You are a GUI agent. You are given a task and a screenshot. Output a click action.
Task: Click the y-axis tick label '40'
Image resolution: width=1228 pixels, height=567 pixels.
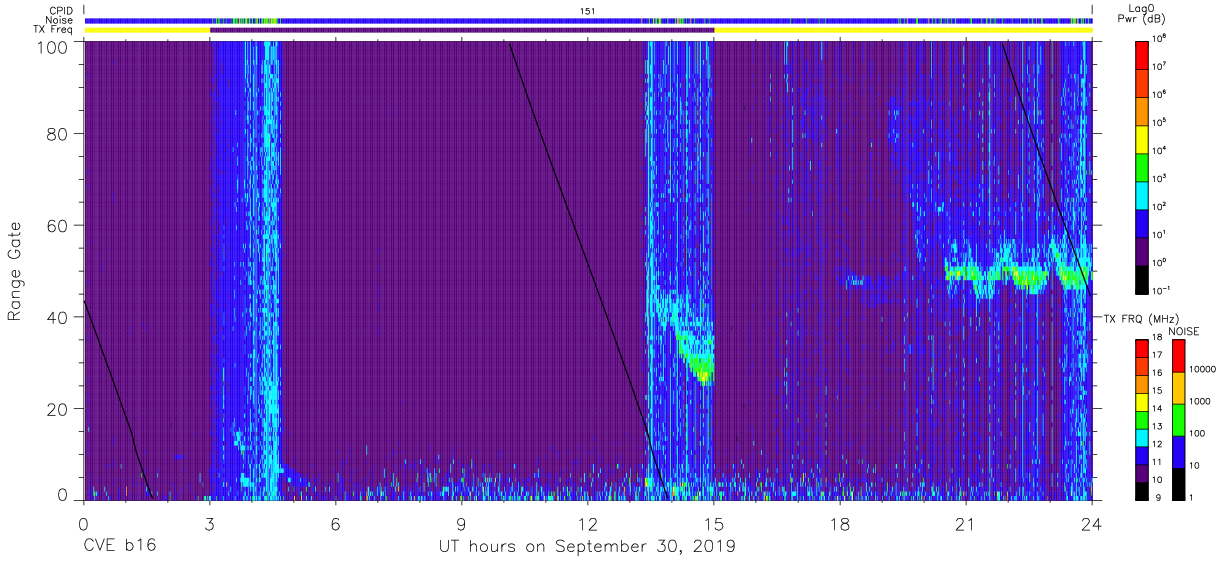(x=57, y=317)
